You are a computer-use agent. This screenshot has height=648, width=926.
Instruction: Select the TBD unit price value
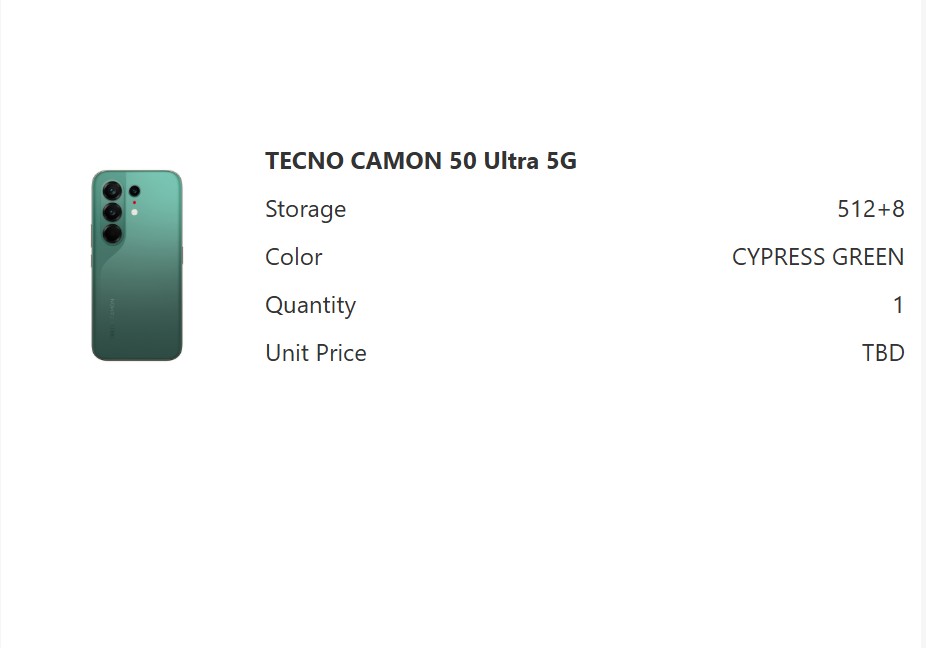[882, 353]
